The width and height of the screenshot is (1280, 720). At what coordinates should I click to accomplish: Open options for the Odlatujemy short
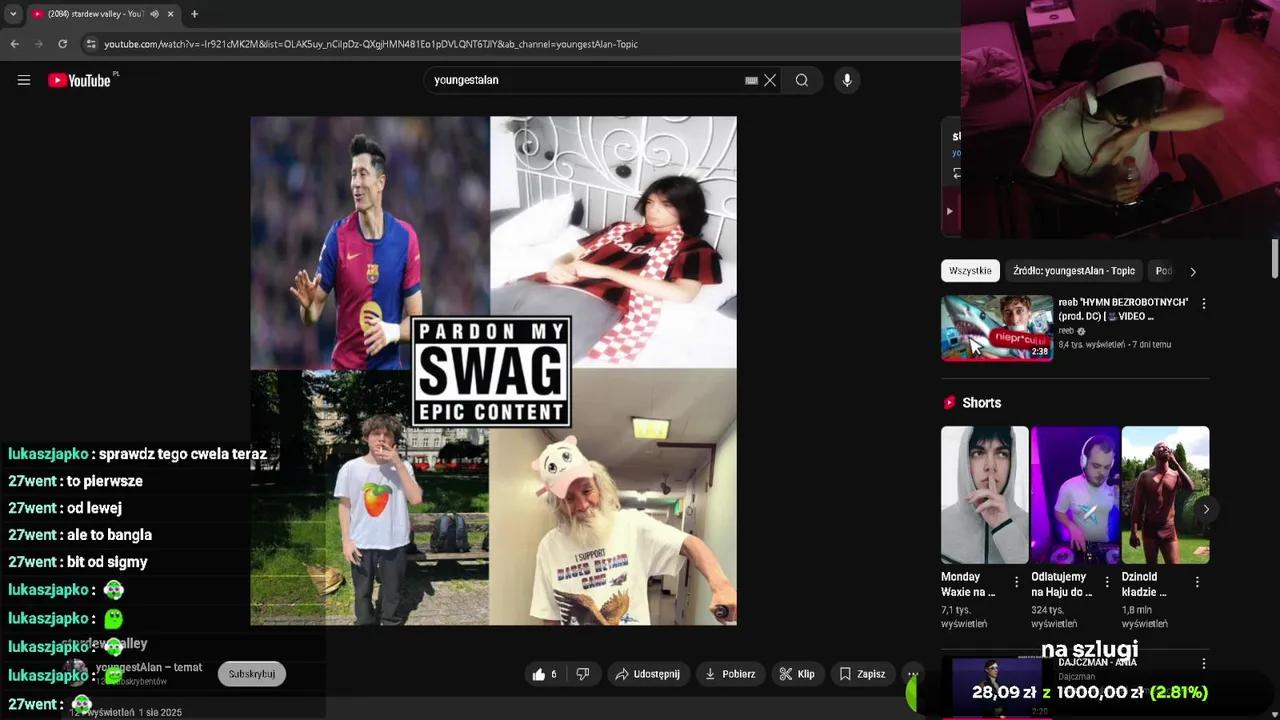click(x=1107, y=582)
